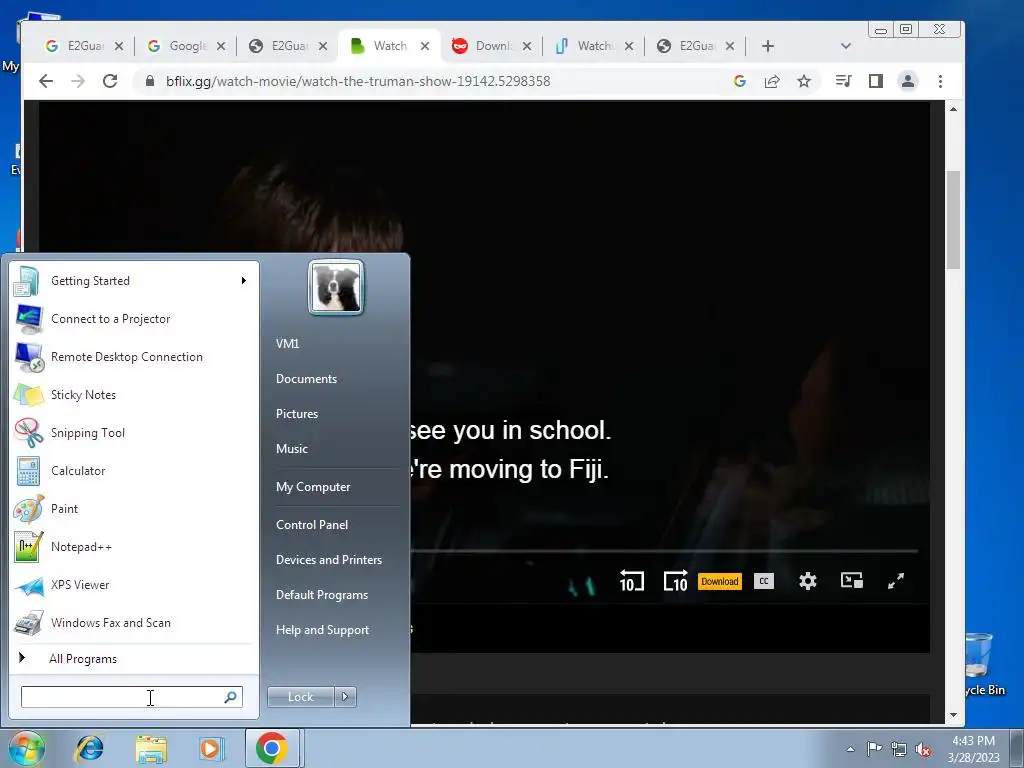This screenshot has height=768, width=1024.
Task: Click Windows Start orb
Action: point(25,748)
